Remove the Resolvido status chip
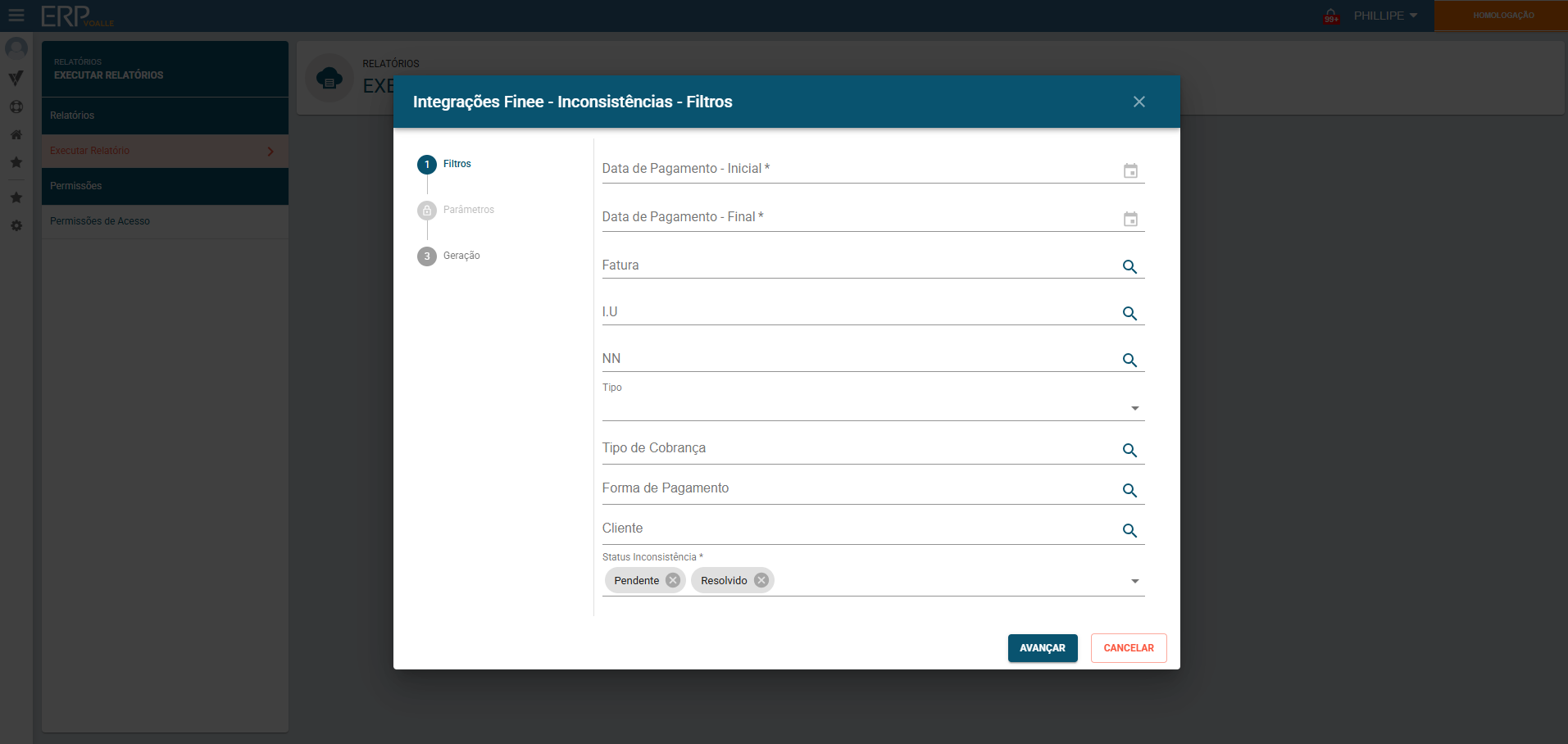The height and width of the screenshot is (744, 1568). pyautogui.click(x=761, y=580)
